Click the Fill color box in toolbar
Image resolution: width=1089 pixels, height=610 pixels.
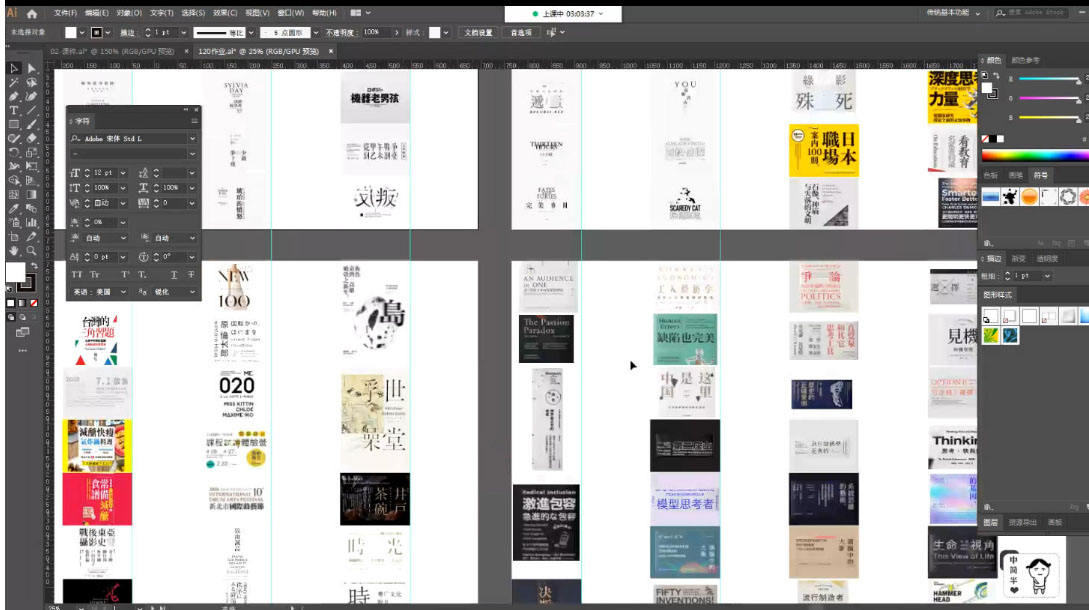click(15, 272)
